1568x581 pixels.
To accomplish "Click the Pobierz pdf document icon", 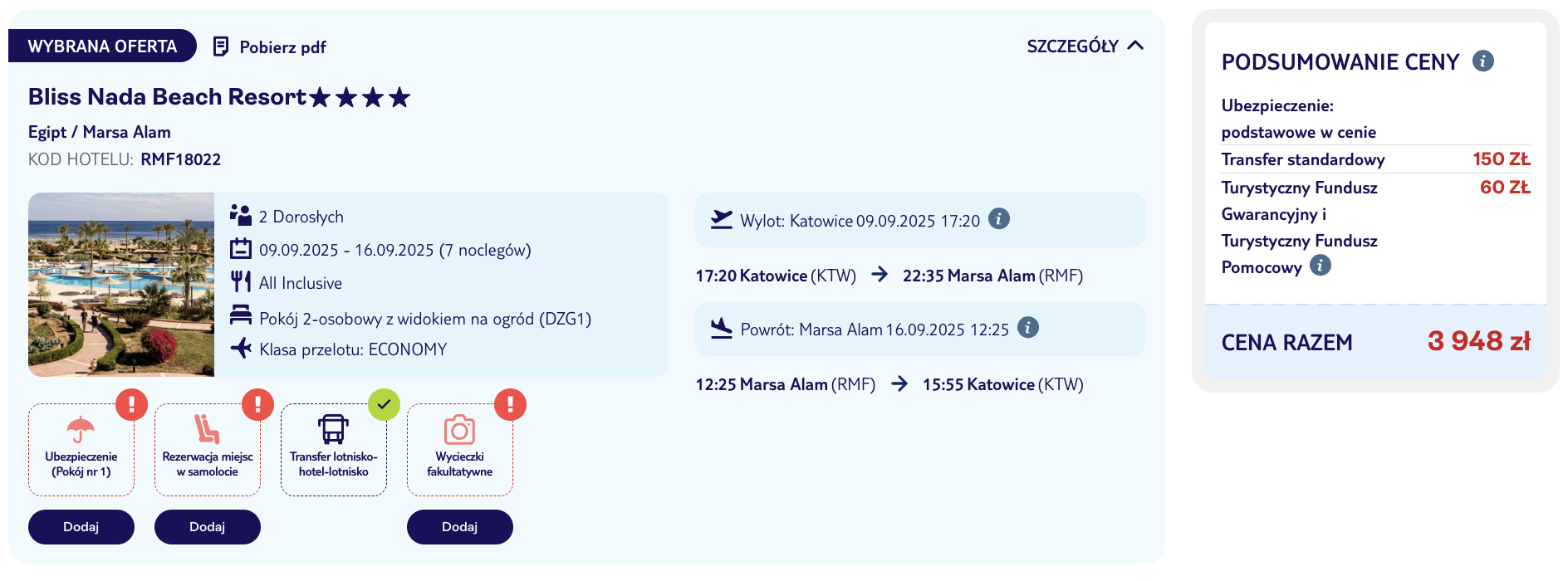I will (x=220, y=46).
